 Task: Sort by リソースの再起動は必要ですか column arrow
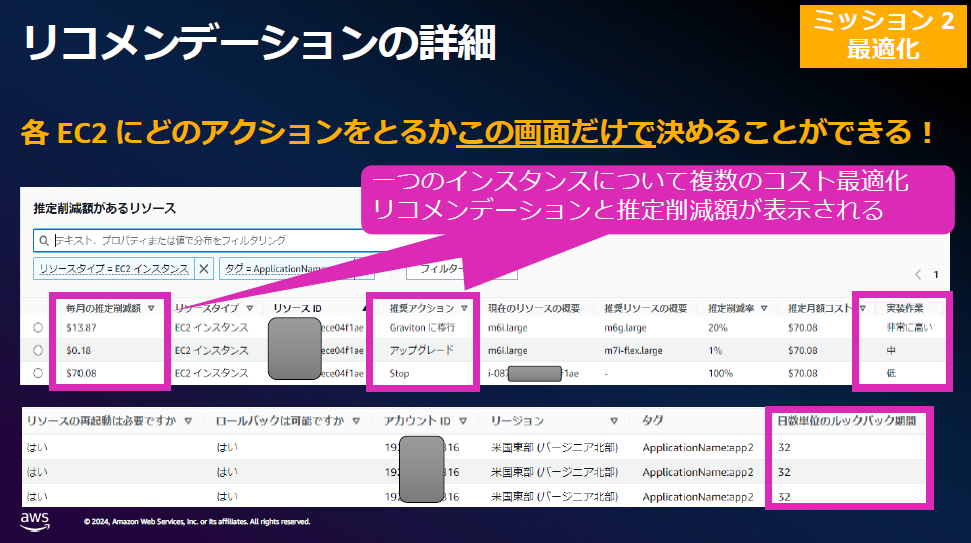coord(188,421)
